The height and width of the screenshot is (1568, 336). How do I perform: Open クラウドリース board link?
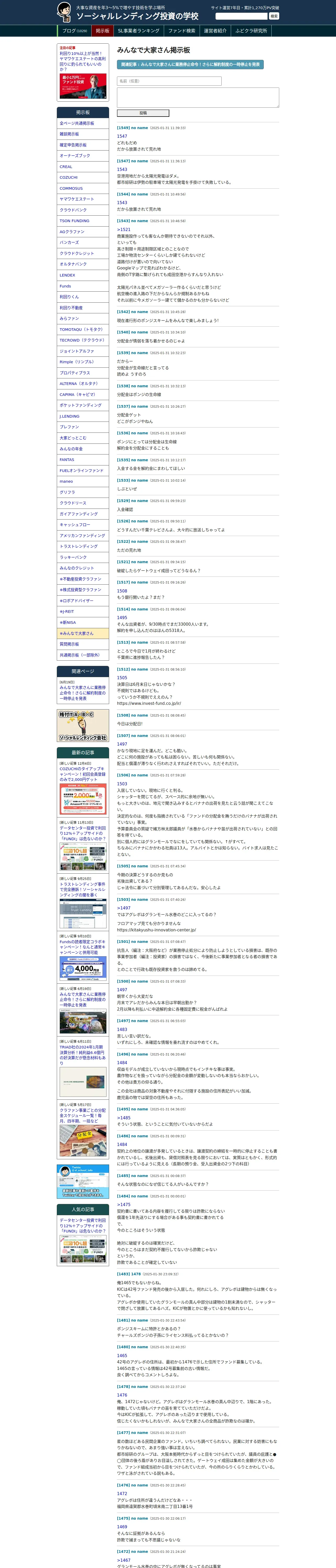click(83, 503)
